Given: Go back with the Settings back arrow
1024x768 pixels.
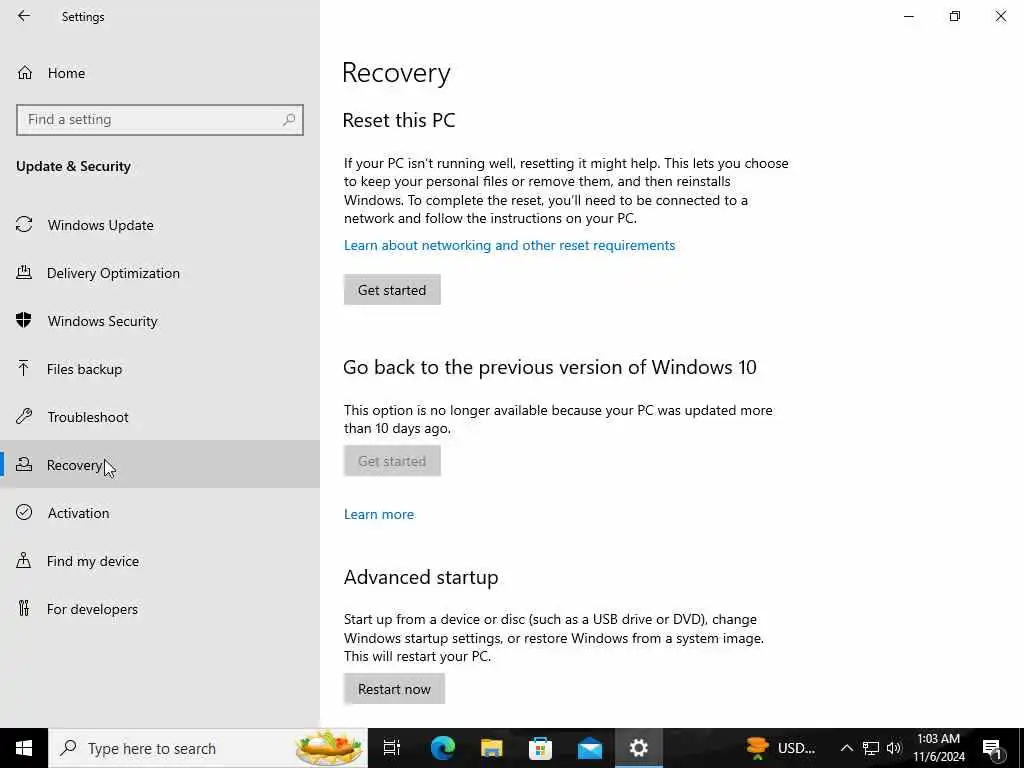Looking at the screenshot, I should [x=24, y=16].
